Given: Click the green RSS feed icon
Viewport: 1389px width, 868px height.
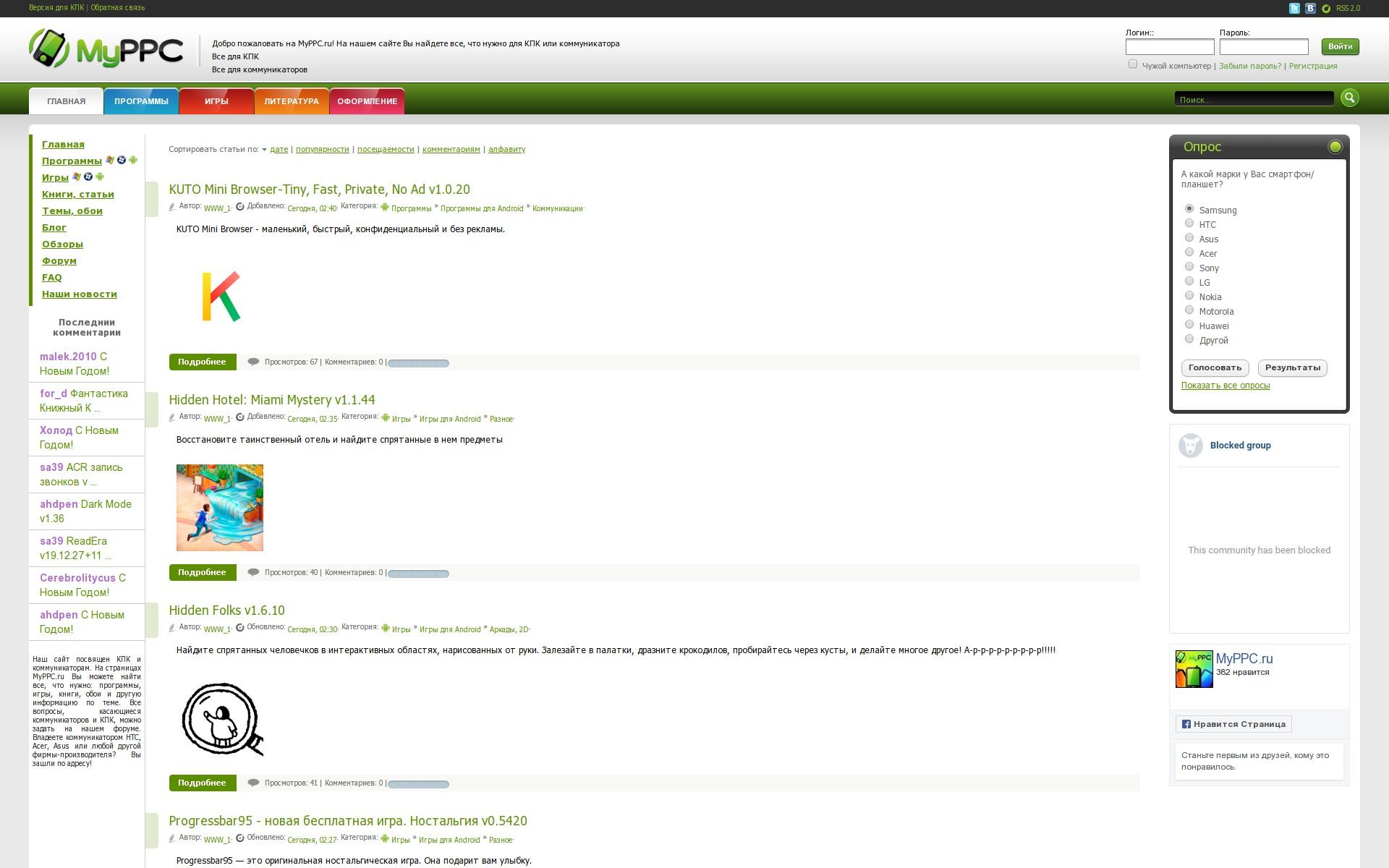Looking at the screenshot, I should coord(1326,9).
